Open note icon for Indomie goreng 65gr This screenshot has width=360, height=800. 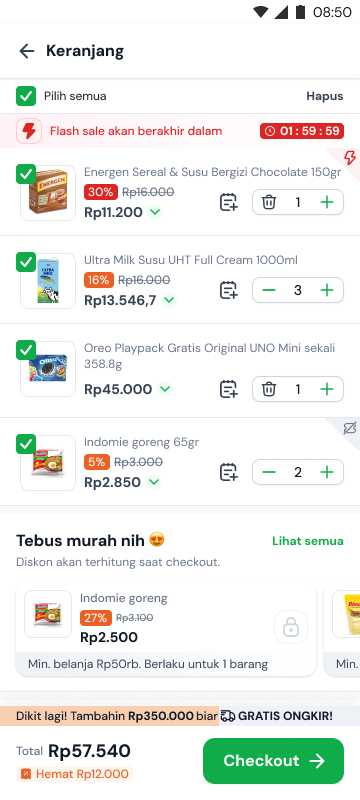tap(228, 472)
